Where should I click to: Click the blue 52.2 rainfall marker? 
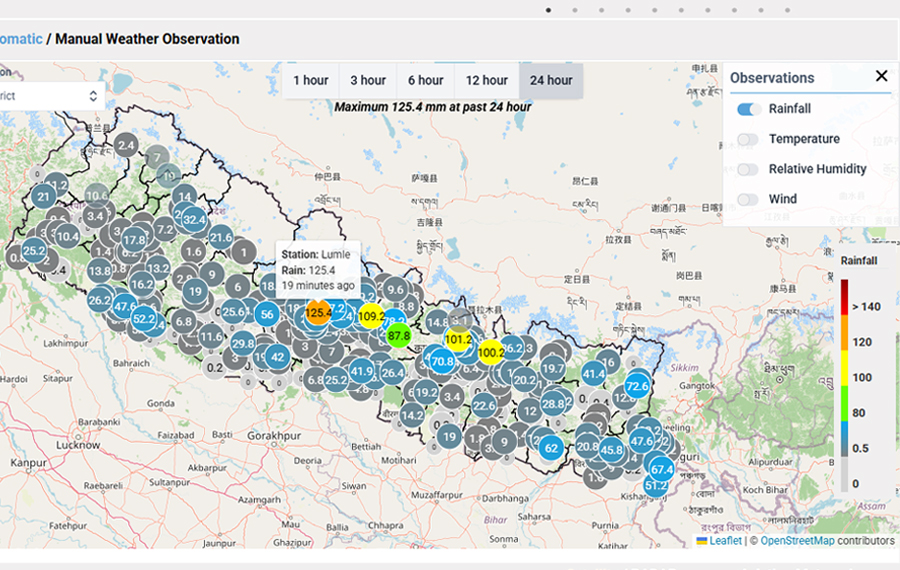click(x=143, y=319)
